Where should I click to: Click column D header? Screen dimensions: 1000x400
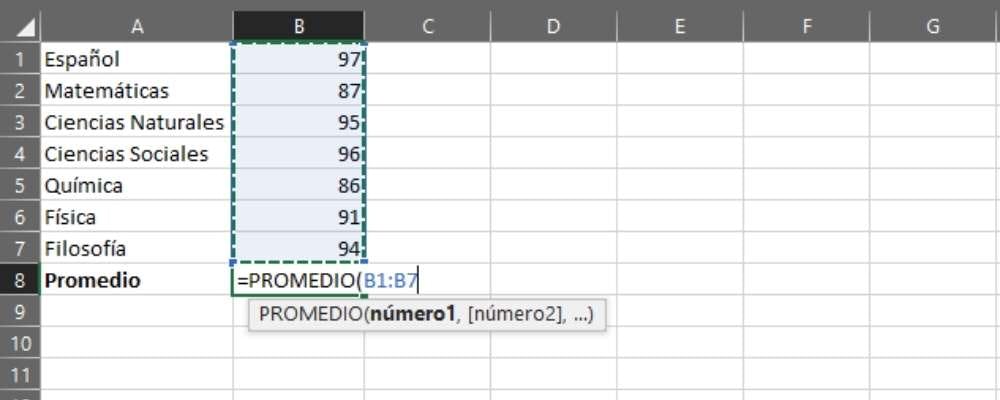[553, 27]
